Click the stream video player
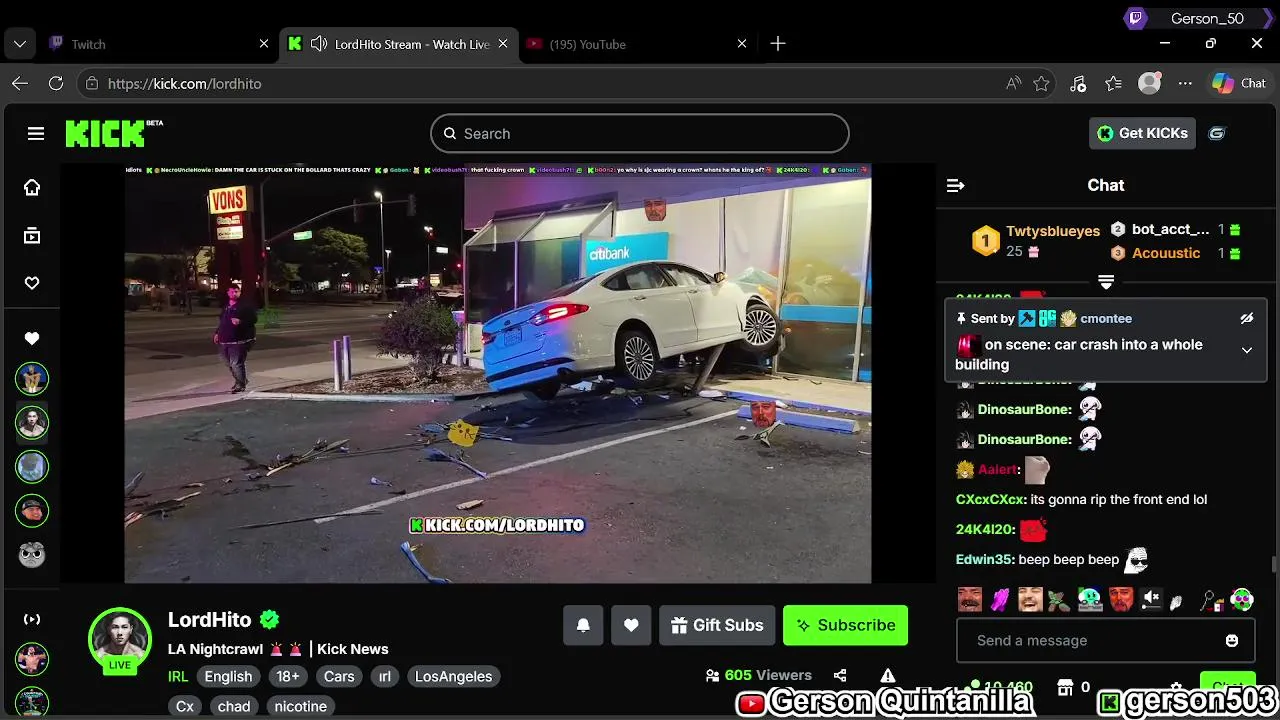 point(498,373)
